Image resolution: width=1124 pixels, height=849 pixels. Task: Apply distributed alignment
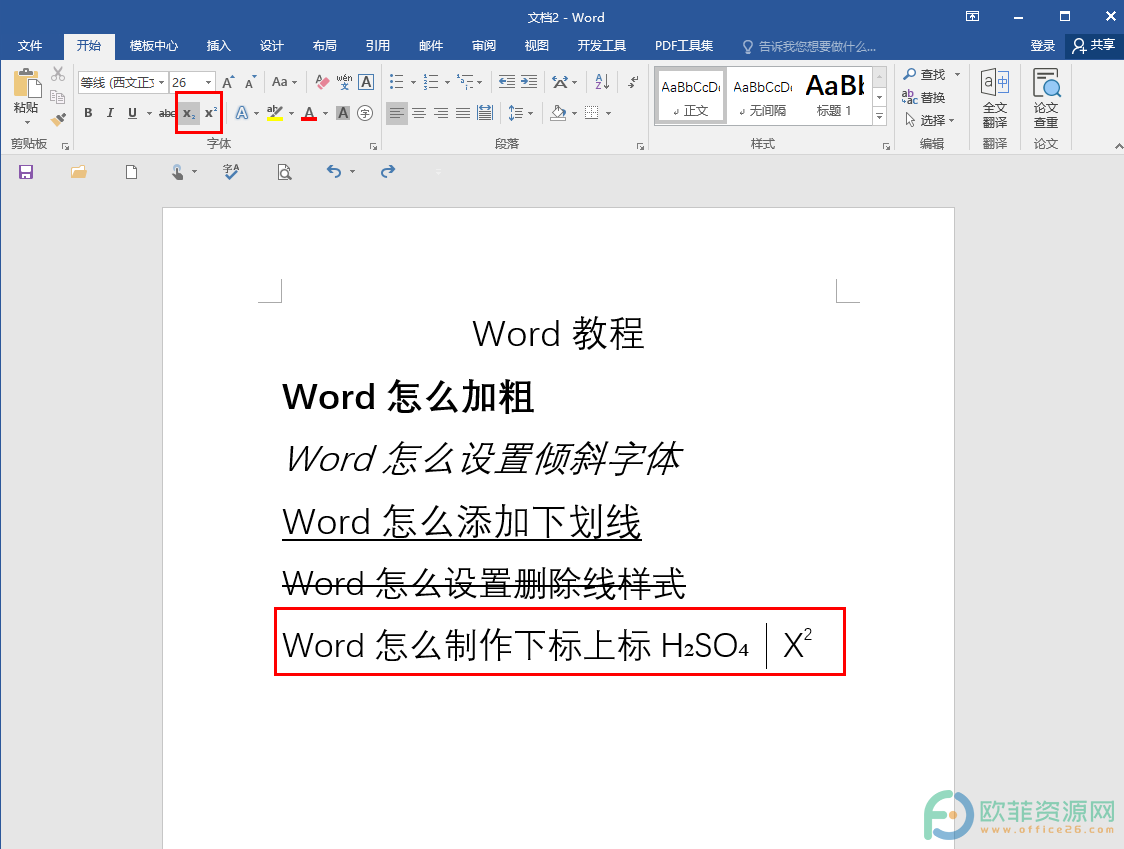[485, 113]
